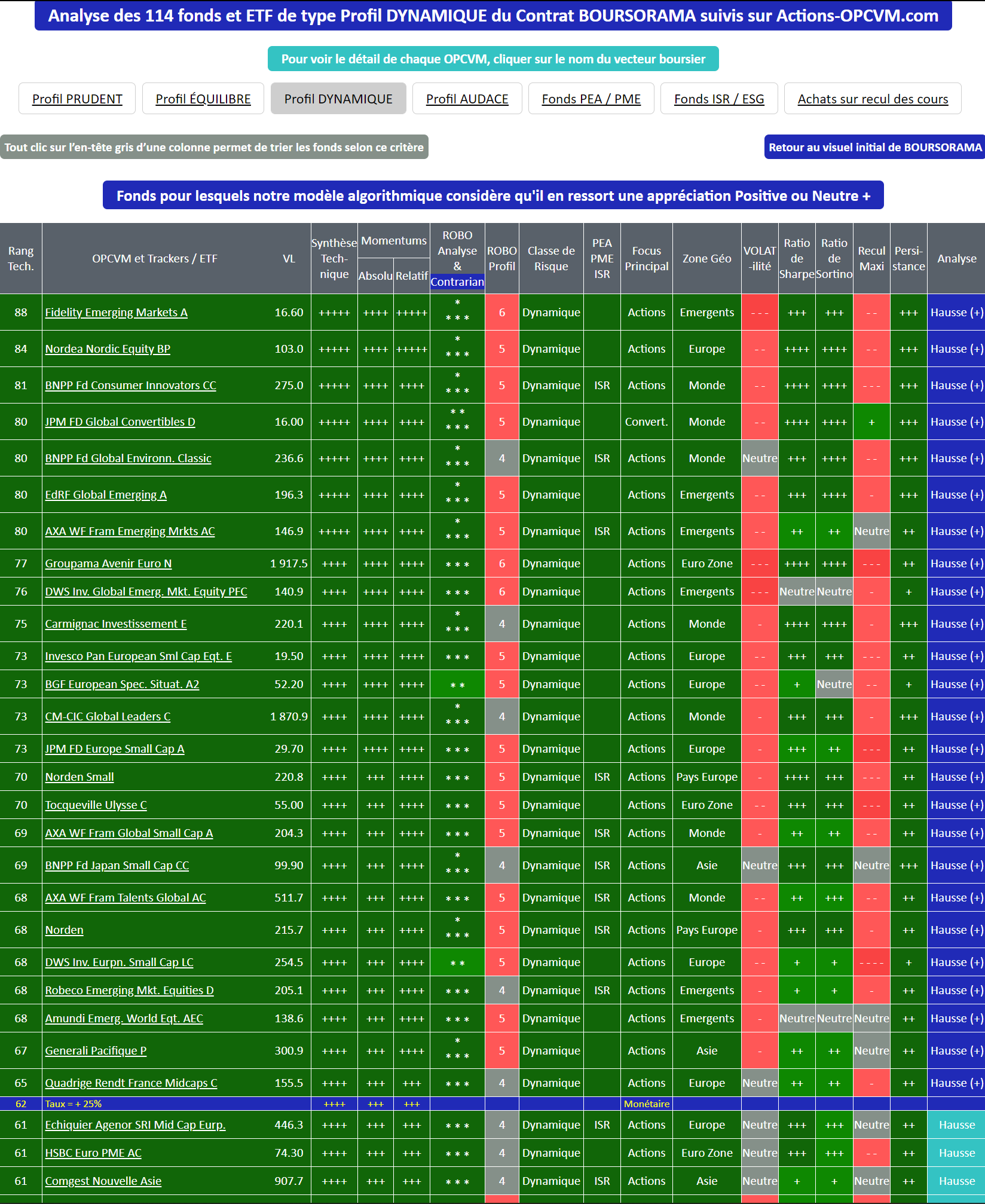985x1204 pixels.
Task: Open CM-CIC Global Leaders C link
Action: (x=108, y=716)
